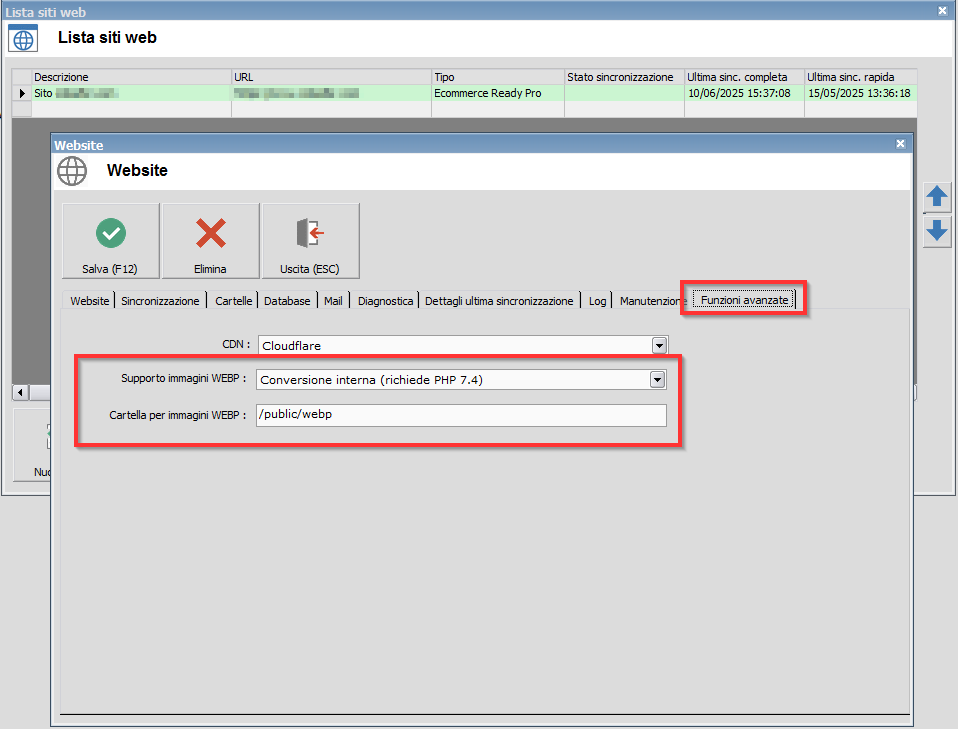Click the Lista siti web globe icon

point(23,39)
